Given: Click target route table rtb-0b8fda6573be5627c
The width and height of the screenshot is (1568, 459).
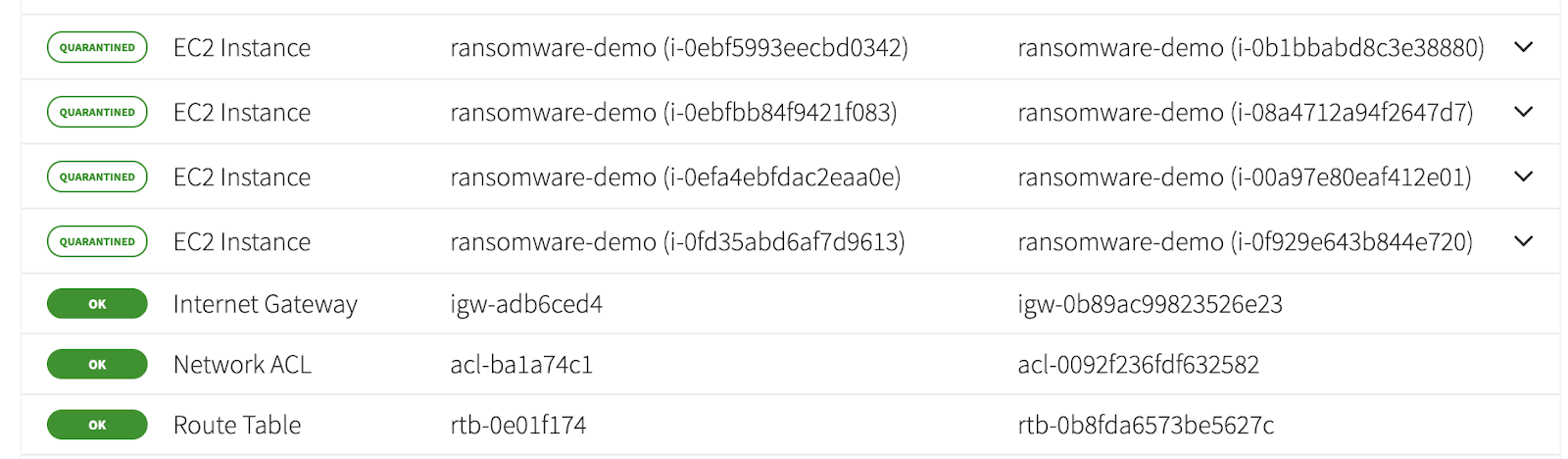Looking at the screenshot, I should [1146, 425].
